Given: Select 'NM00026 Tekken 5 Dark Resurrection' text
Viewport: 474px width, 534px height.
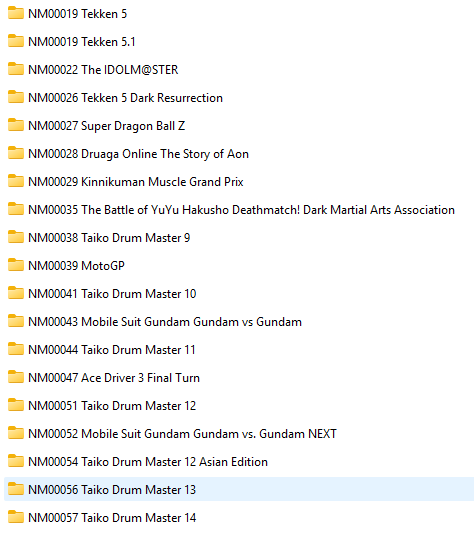Looking at the screenshot, I should click(x=125, y=98).
